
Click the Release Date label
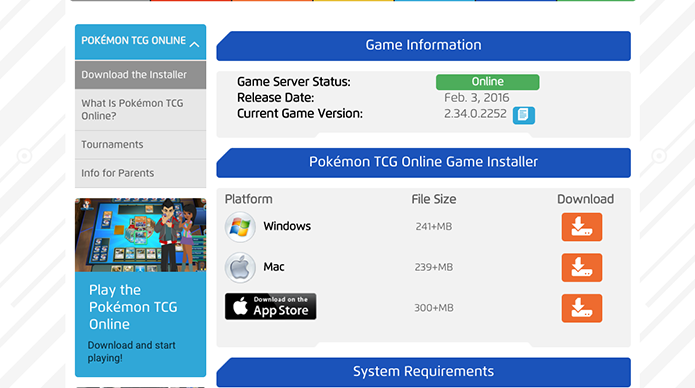tap(275, 98)
